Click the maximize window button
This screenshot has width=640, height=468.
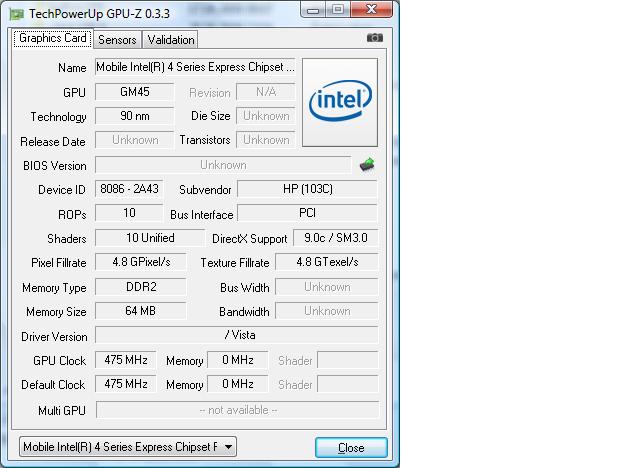(x=338, y=10)
